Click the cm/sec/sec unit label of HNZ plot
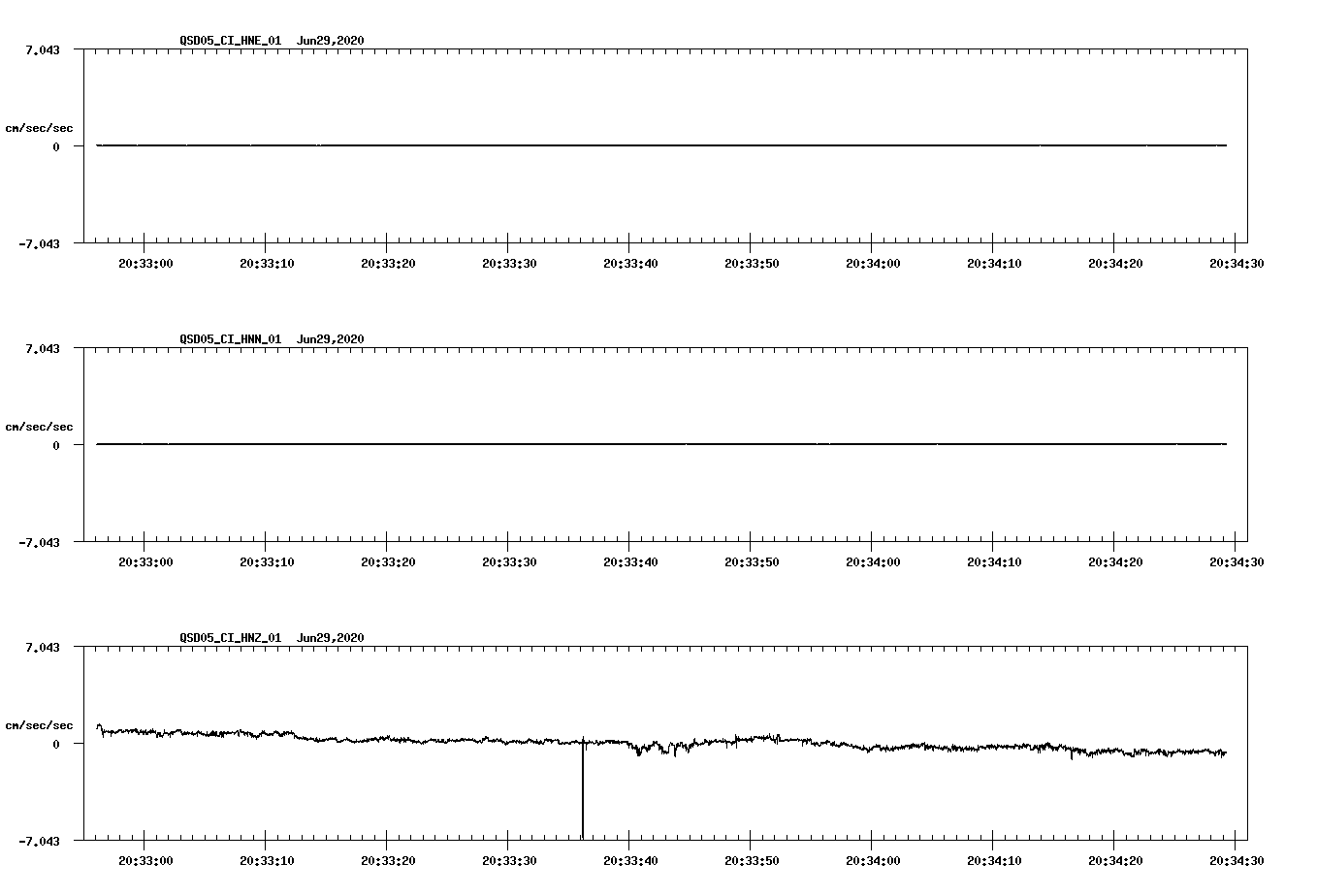The height and width of the screenshot is (896, 1317). click(x=39, y=725)
